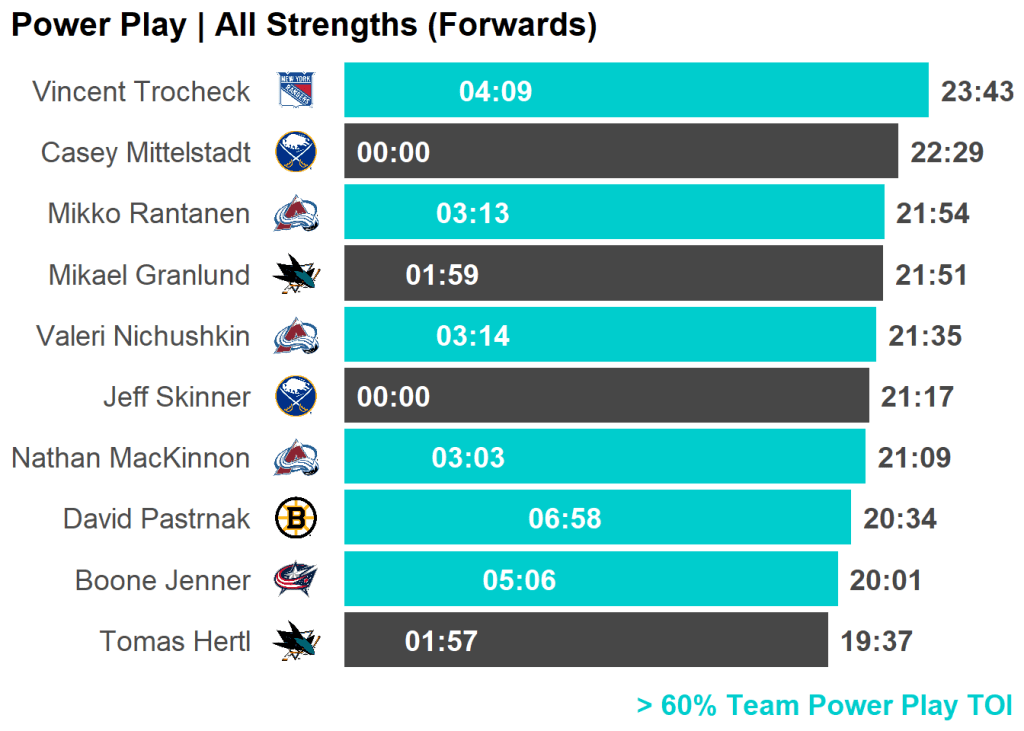Click the Sharks logo next to Tomas Hertl
This screenshot has height=731, width=1024.
click(x=296, y=641)
